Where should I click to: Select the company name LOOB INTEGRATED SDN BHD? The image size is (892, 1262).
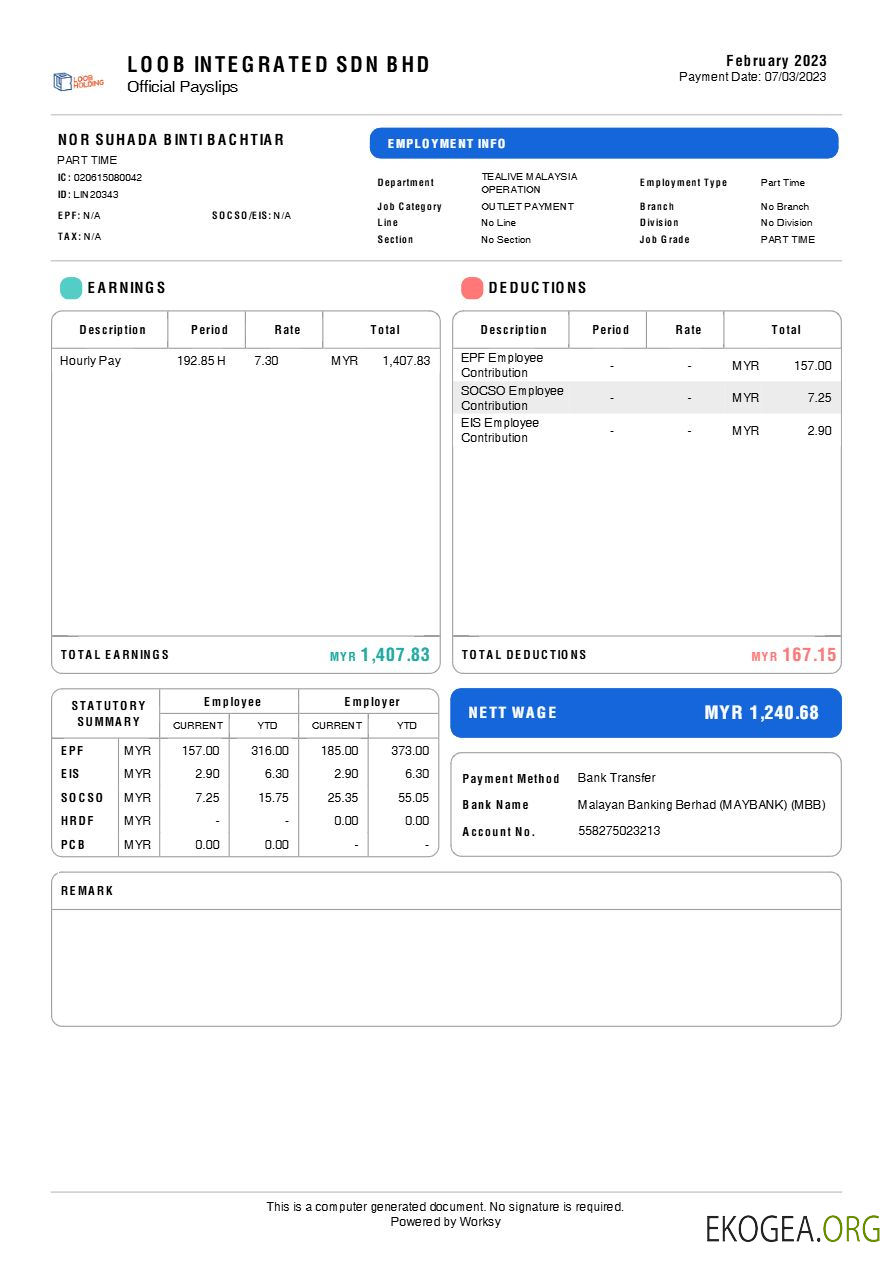[x=279, y=65]
